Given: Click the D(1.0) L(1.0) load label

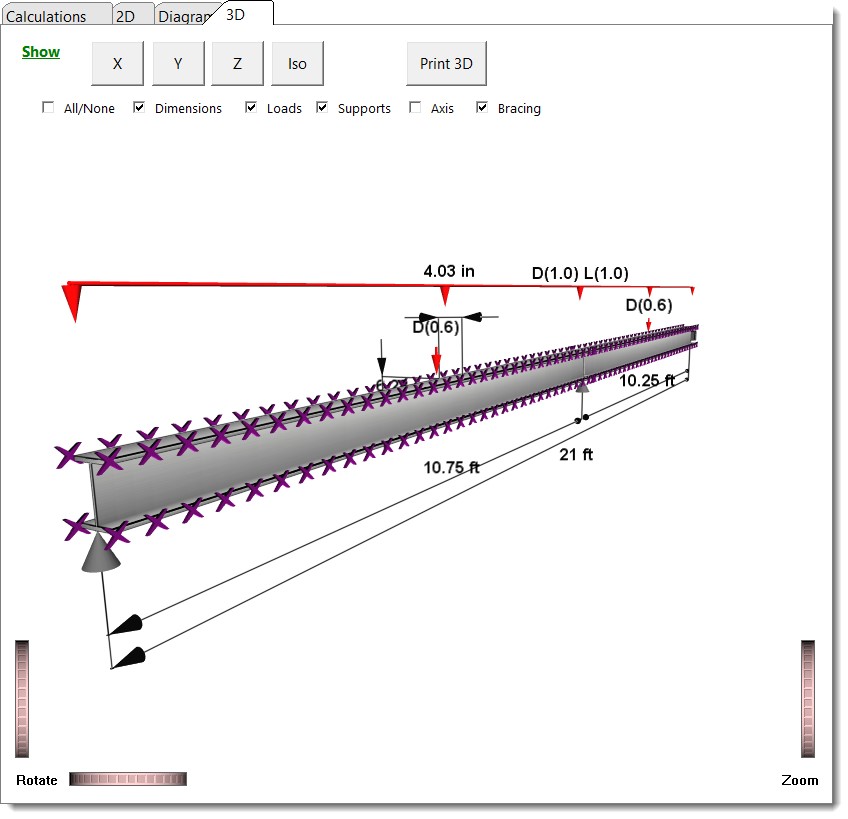Looking at the screenshot, I should pyautogui.click(x=580, y=273).
